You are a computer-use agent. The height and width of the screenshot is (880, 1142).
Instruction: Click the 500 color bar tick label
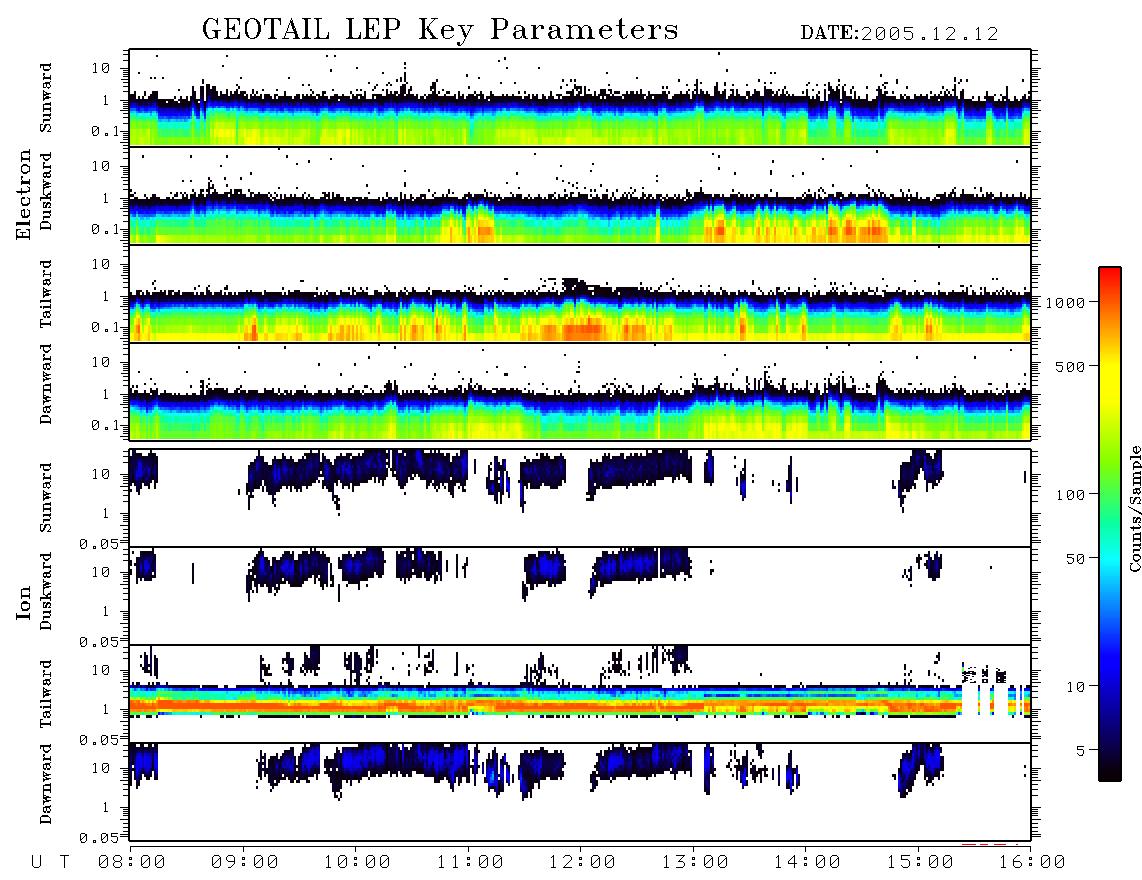pos(1070,366)
